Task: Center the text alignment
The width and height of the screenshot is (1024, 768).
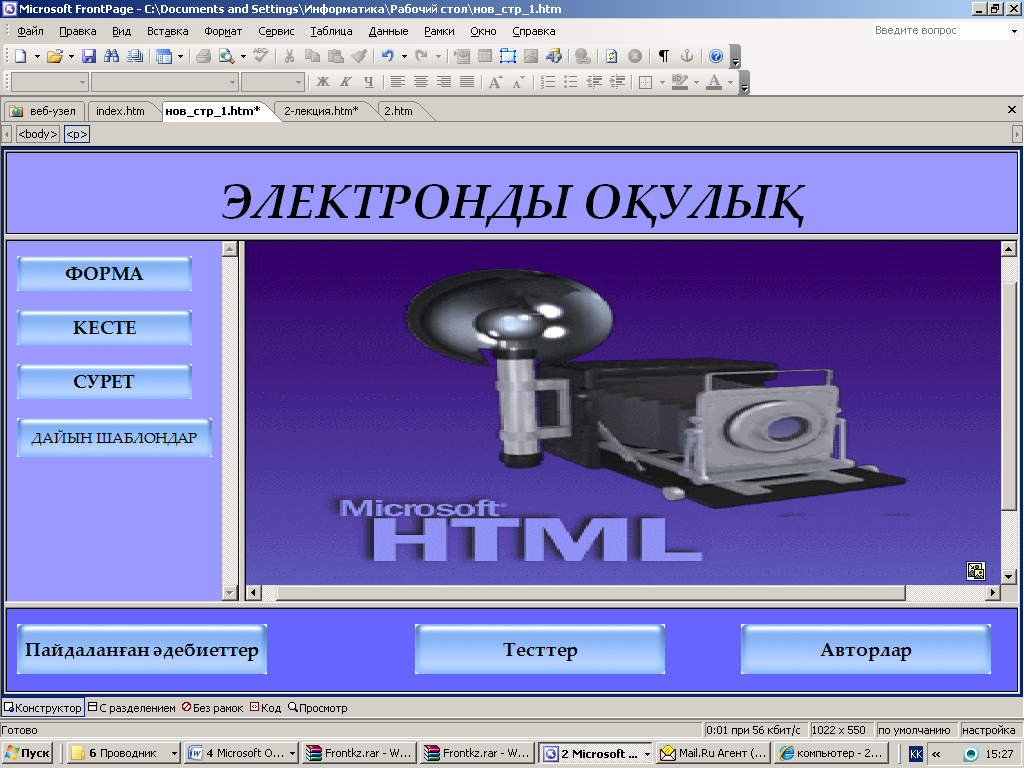Action: point(421,82)
